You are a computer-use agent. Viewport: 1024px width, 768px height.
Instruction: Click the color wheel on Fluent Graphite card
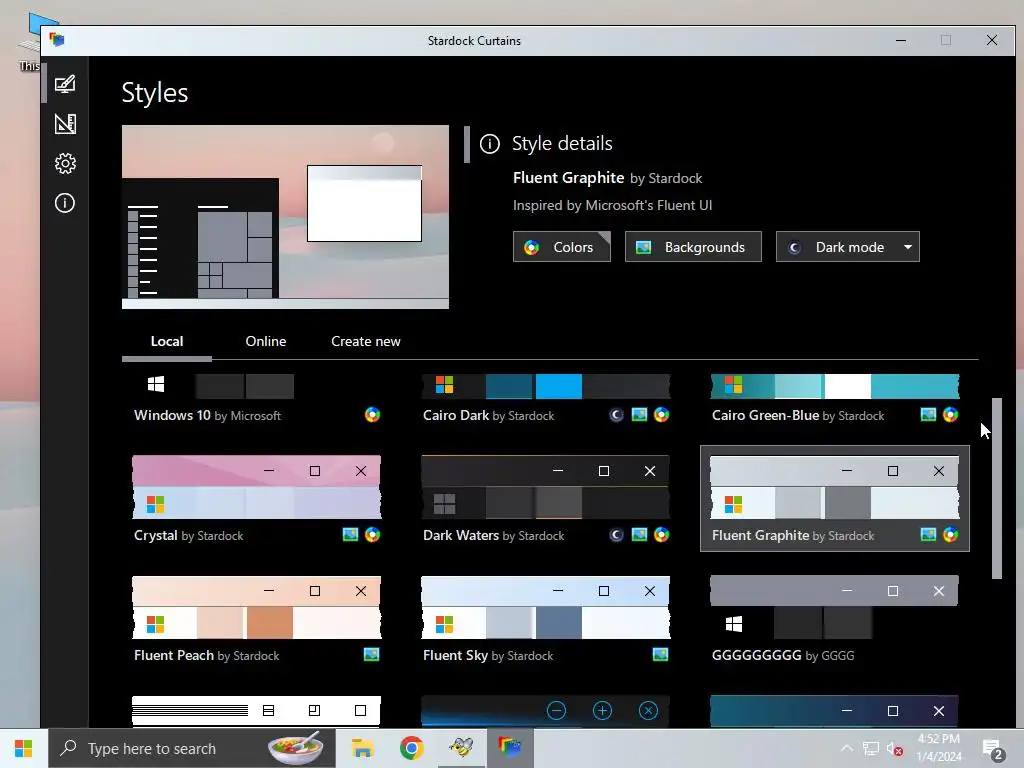(950, 535)
